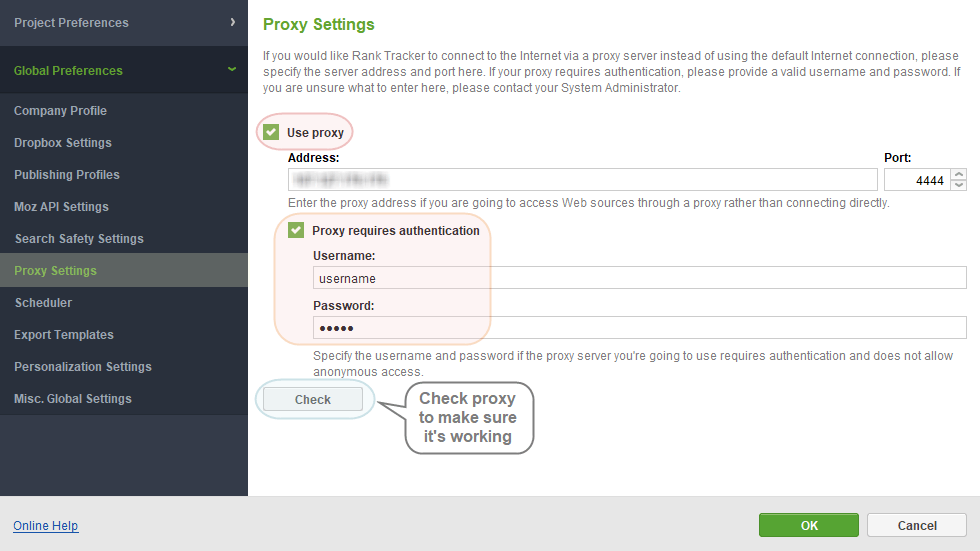Increase port number with up arrow
Screen dimensions: 980x551
(x=959, y=174)
